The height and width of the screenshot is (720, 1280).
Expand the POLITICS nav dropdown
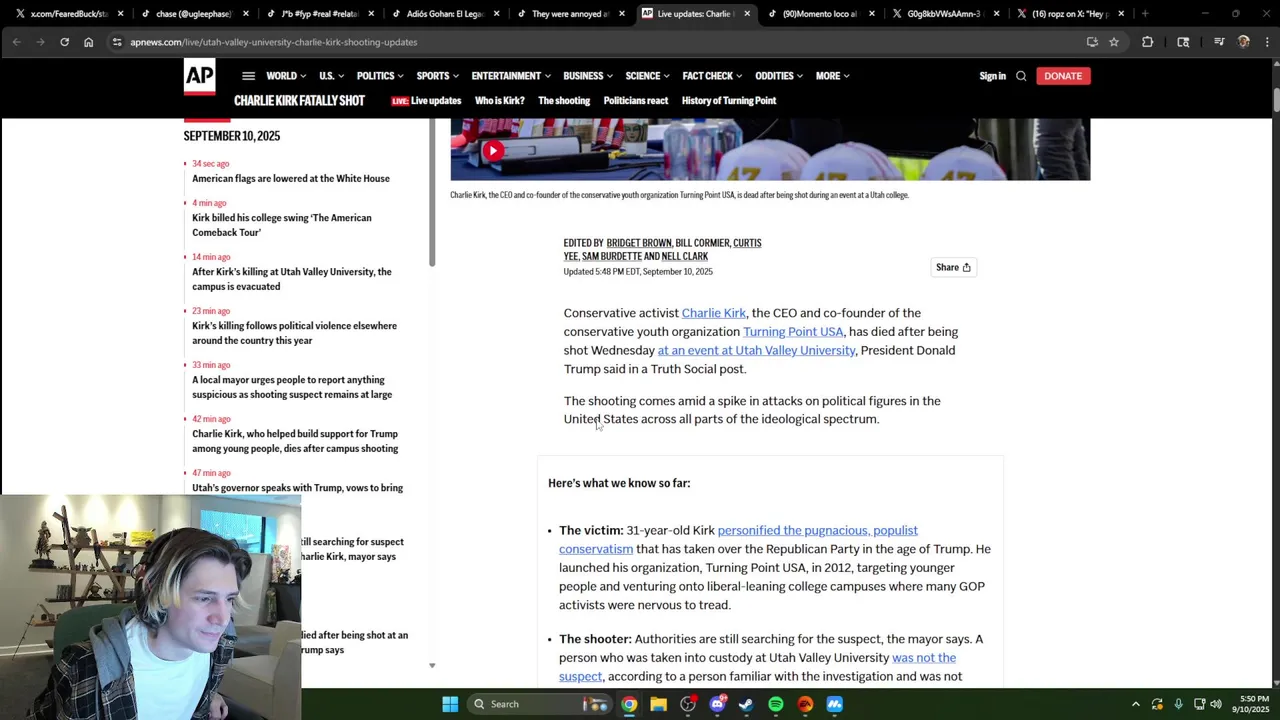(x=380, y=76)
